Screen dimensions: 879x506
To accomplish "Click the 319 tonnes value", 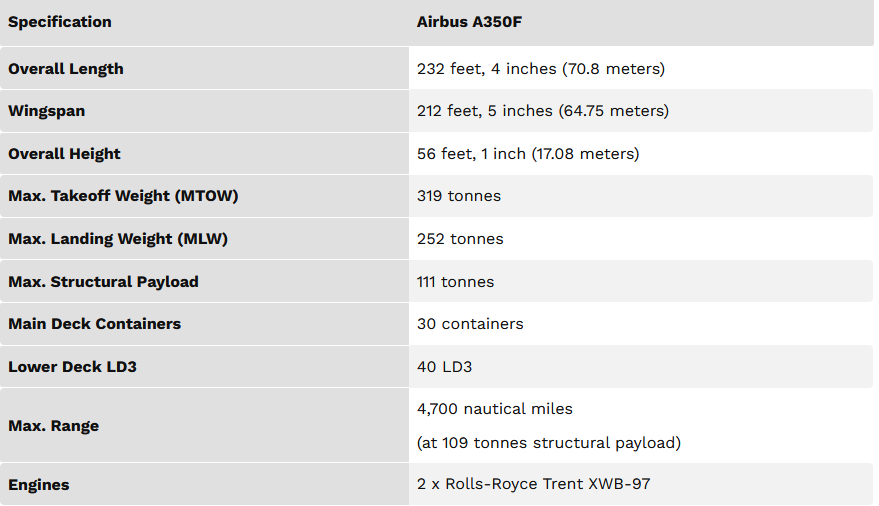I will pyautogui.click(x=459, y=196).
